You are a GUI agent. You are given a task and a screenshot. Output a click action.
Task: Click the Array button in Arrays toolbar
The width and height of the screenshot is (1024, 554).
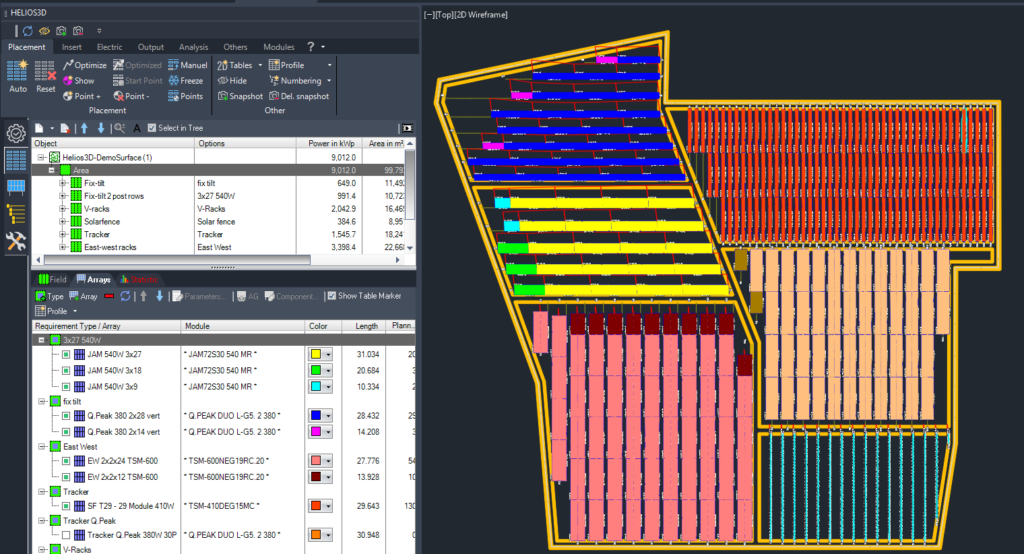click(x=83, y=296)
